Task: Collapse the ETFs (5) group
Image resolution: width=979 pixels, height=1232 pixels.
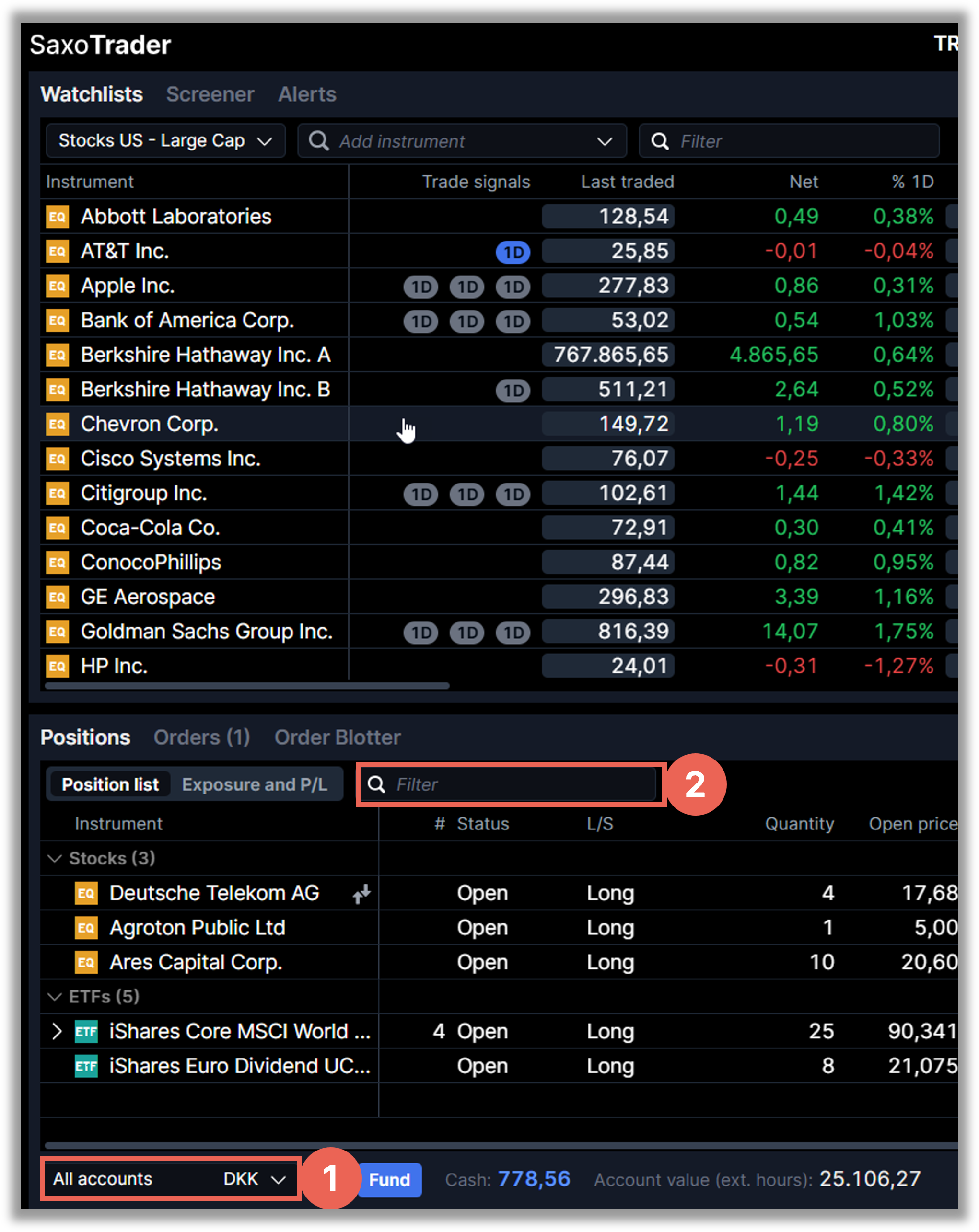Action: pos(54,997)
